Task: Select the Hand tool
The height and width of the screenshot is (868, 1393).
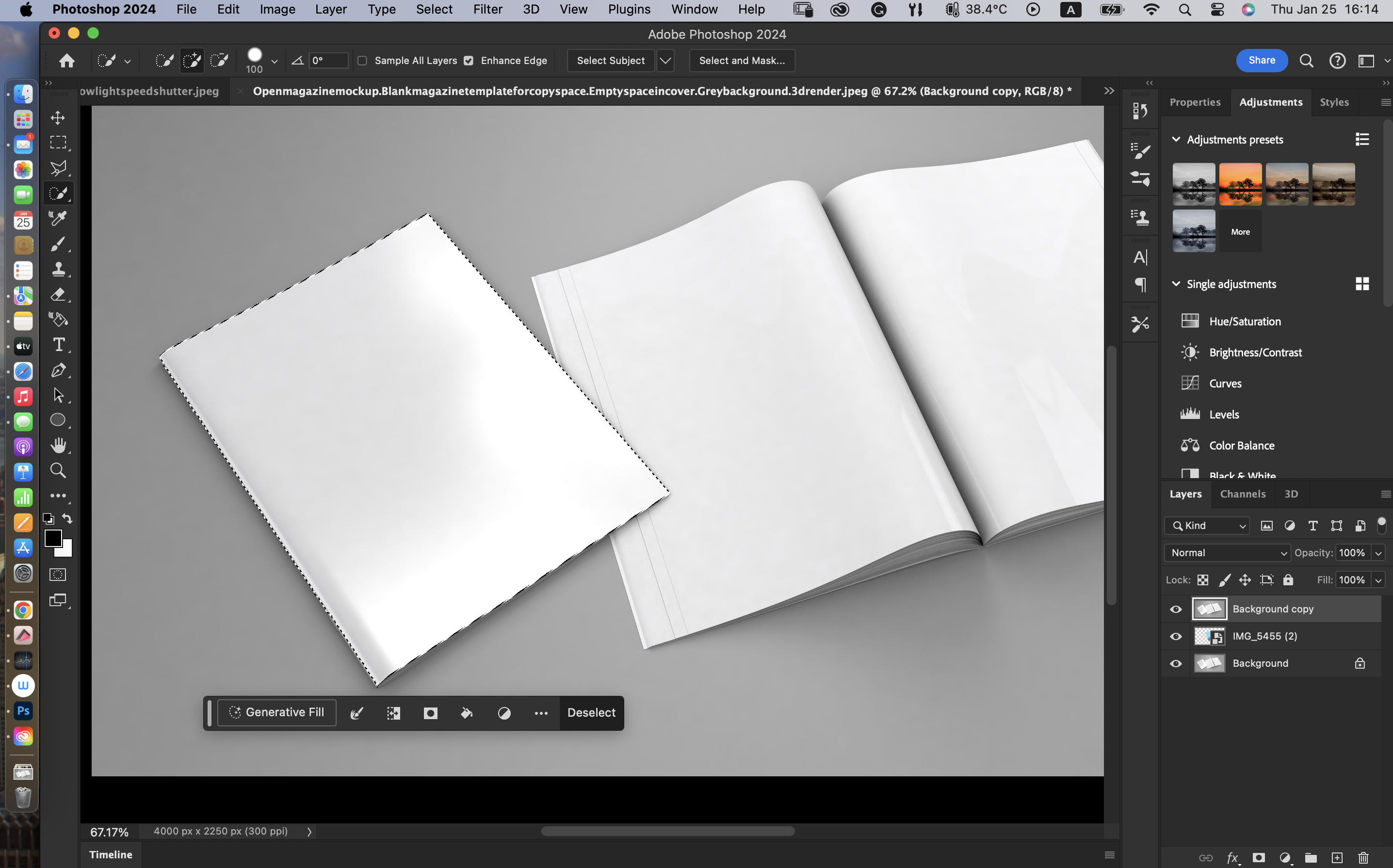Action: pos(58,445)
